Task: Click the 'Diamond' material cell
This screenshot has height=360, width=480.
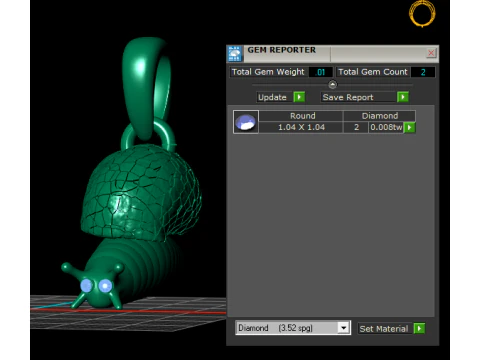Action: pyautogui.click(x=380, y=116)
